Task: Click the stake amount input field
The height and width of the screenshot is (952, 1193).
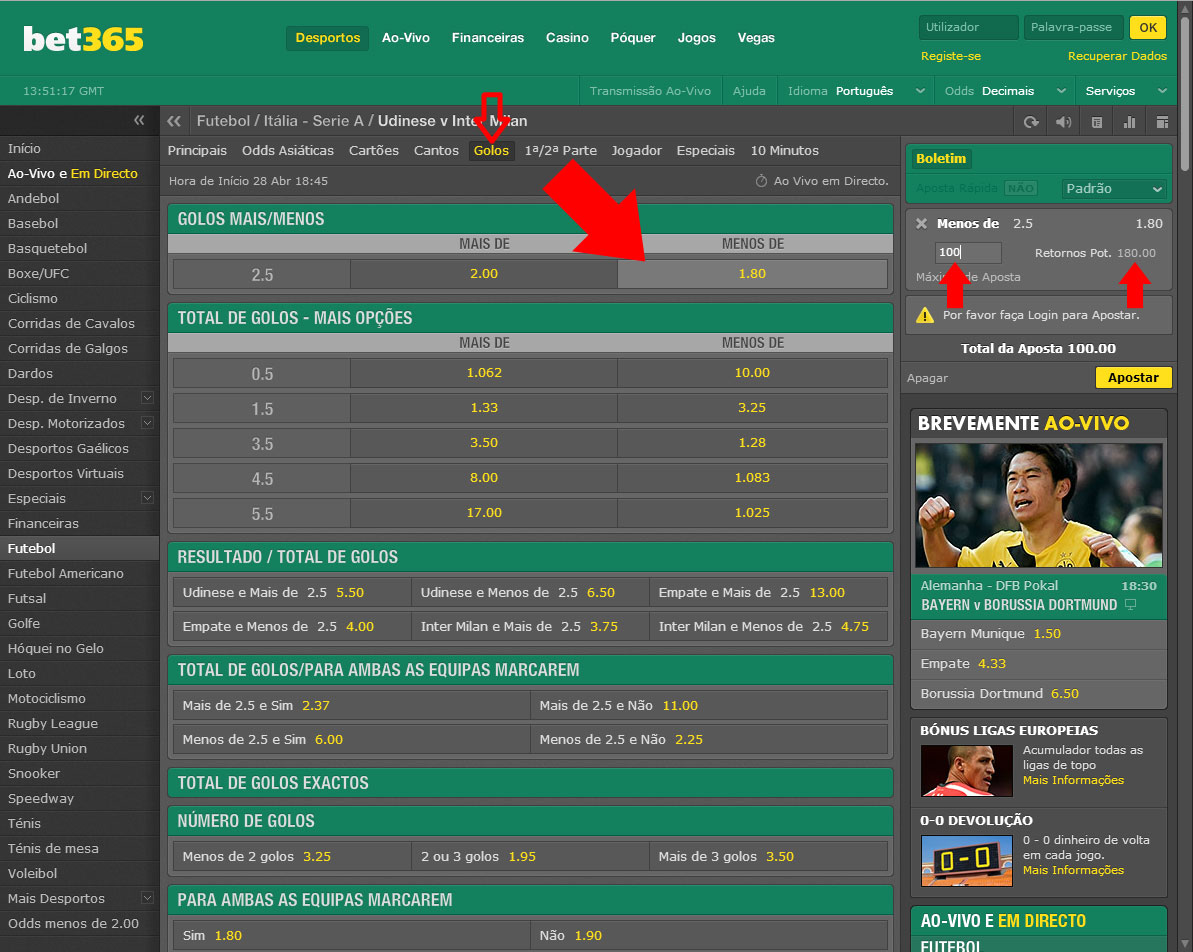Action: click(967, 253)
